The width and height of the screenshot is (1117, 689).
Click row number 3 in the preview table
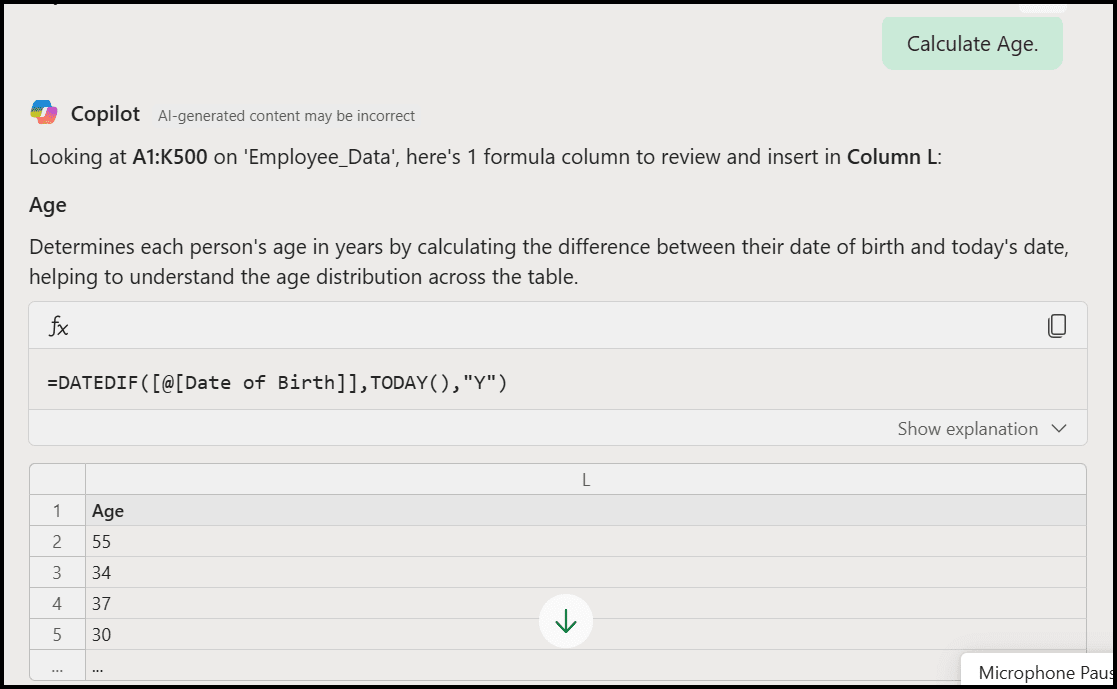[x=57, y=572]
